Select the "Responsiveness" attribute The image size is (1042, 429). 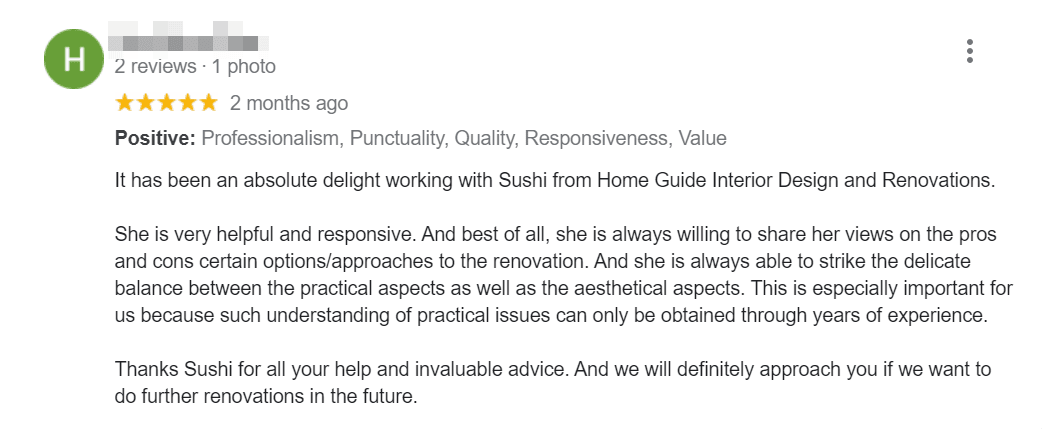[597, 138]
